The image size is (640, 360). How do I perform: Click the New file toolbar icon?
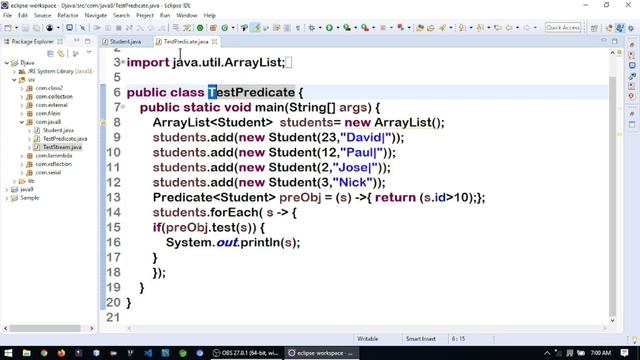click(8, 28)
